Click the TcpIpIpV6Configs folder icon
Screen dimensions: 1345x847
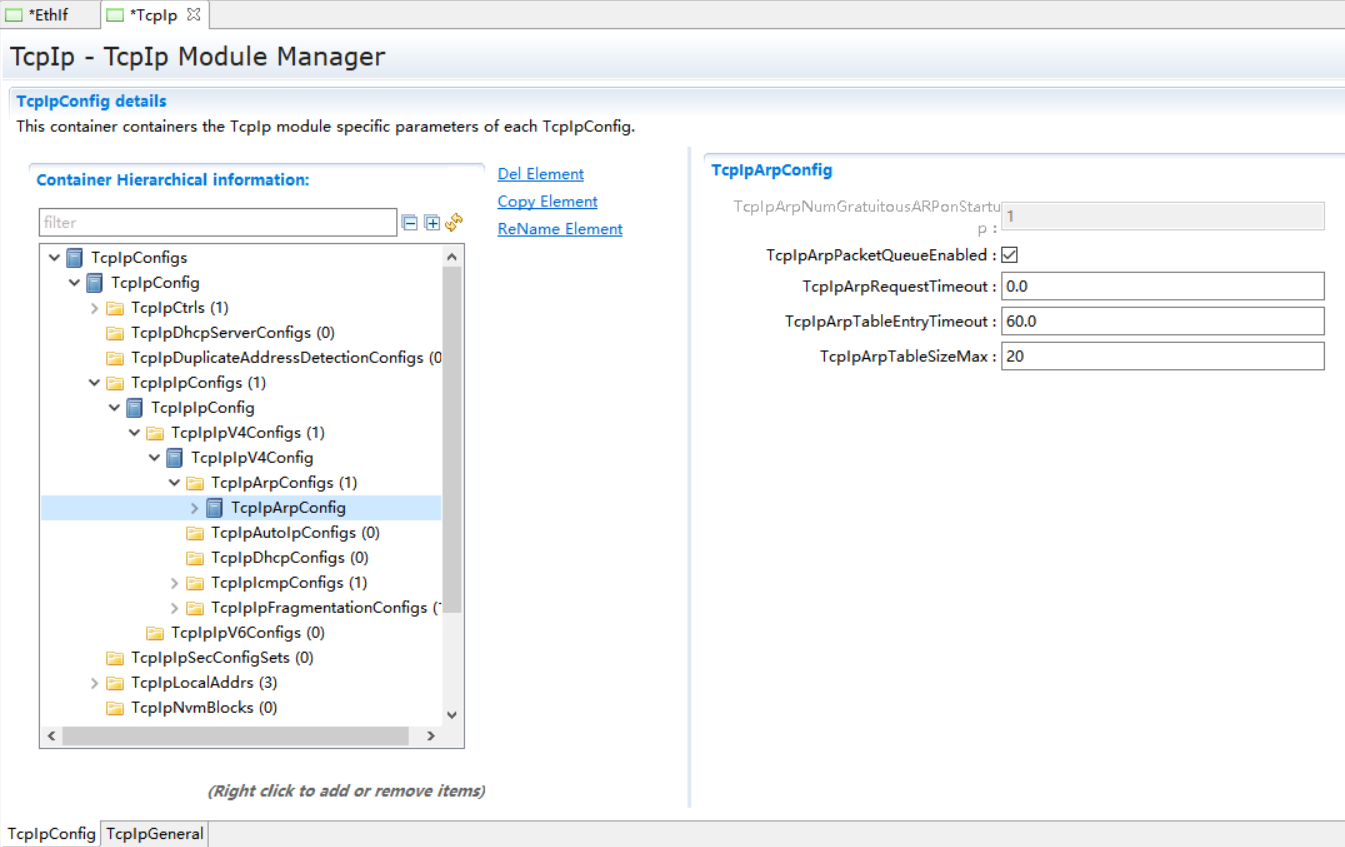[155, 633]
